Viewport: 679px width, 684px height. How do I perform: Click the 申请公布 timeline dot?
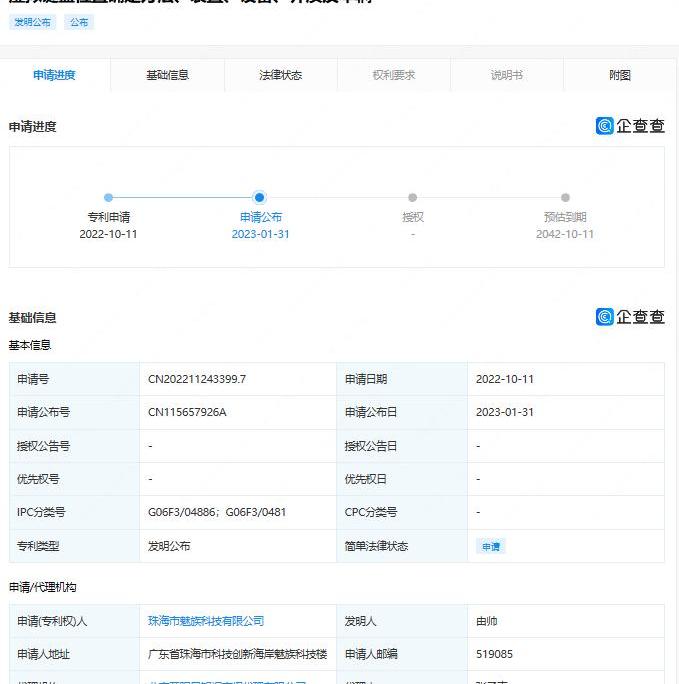pyautogui.click(x=259, y=198)
